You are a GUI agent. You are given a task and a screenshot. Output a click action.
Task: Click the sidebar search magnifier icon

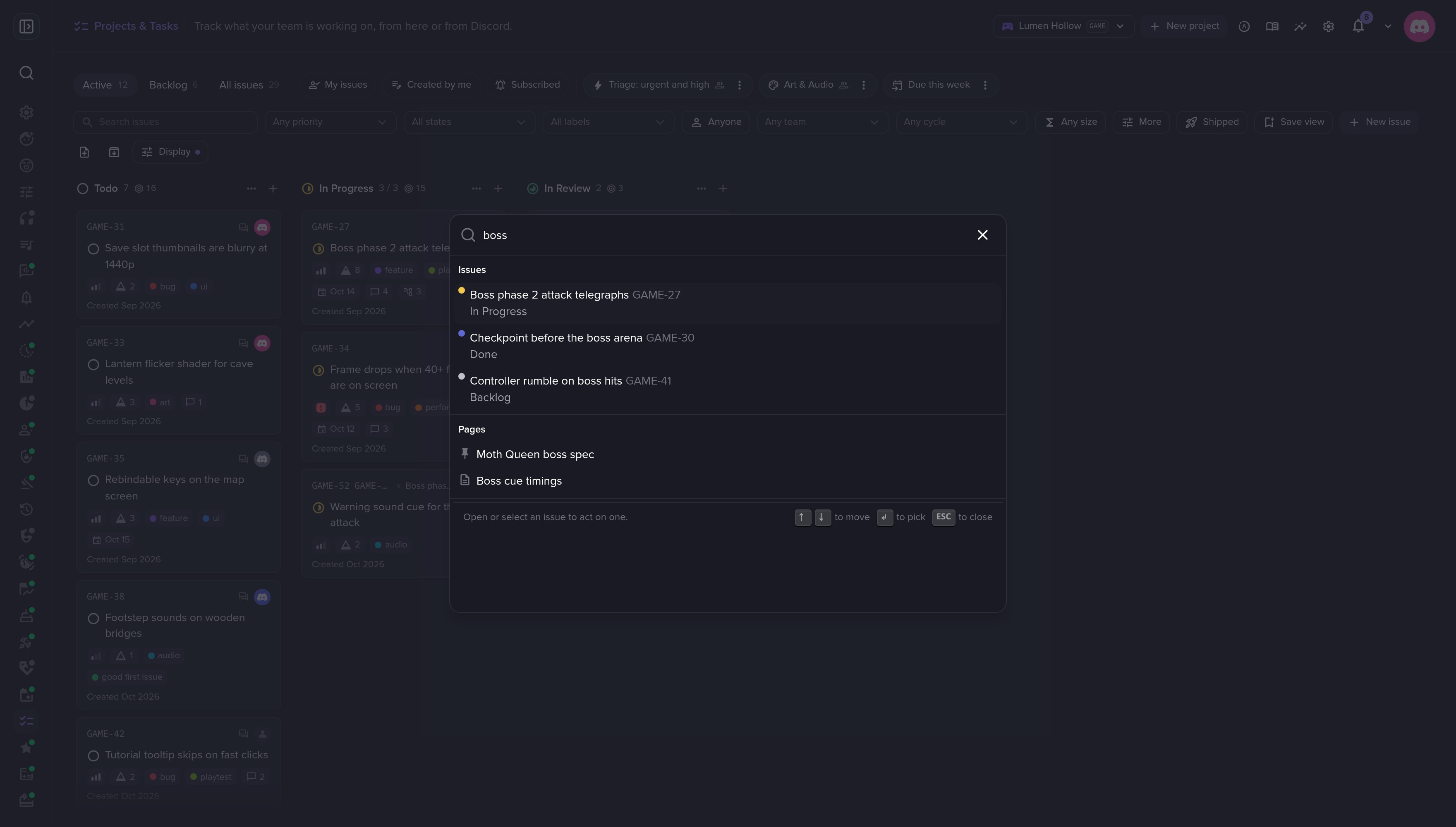[x=26, y=73]
